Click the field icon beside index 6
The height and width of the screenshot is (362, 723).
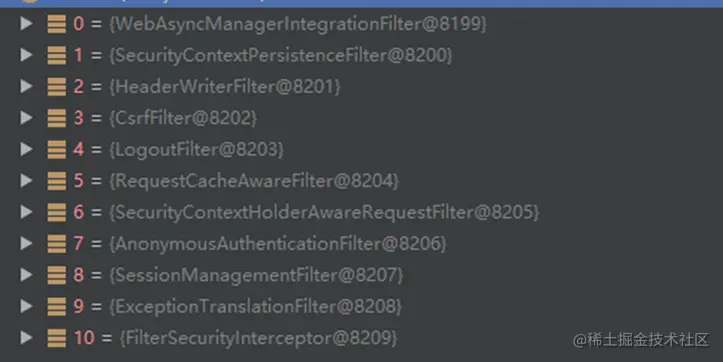coord(57,212)
